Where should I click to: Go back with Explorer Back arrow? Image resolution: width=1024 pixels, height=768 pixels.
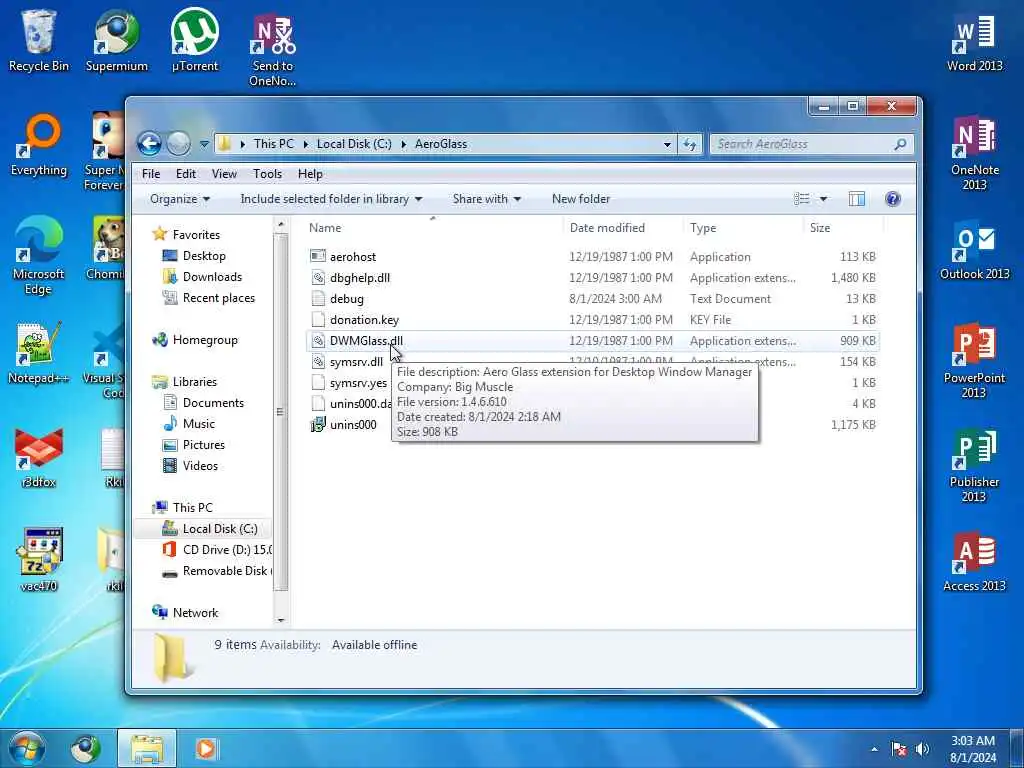149,144
